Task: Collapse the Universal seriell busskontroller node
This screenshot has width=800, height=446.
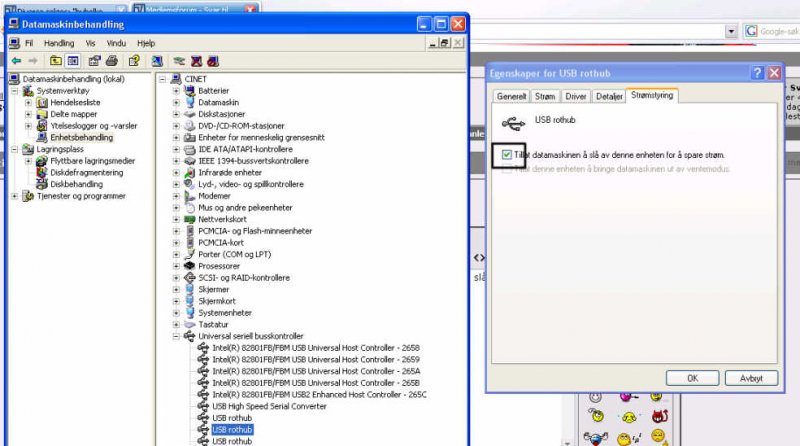Action: tap(176, 336)
